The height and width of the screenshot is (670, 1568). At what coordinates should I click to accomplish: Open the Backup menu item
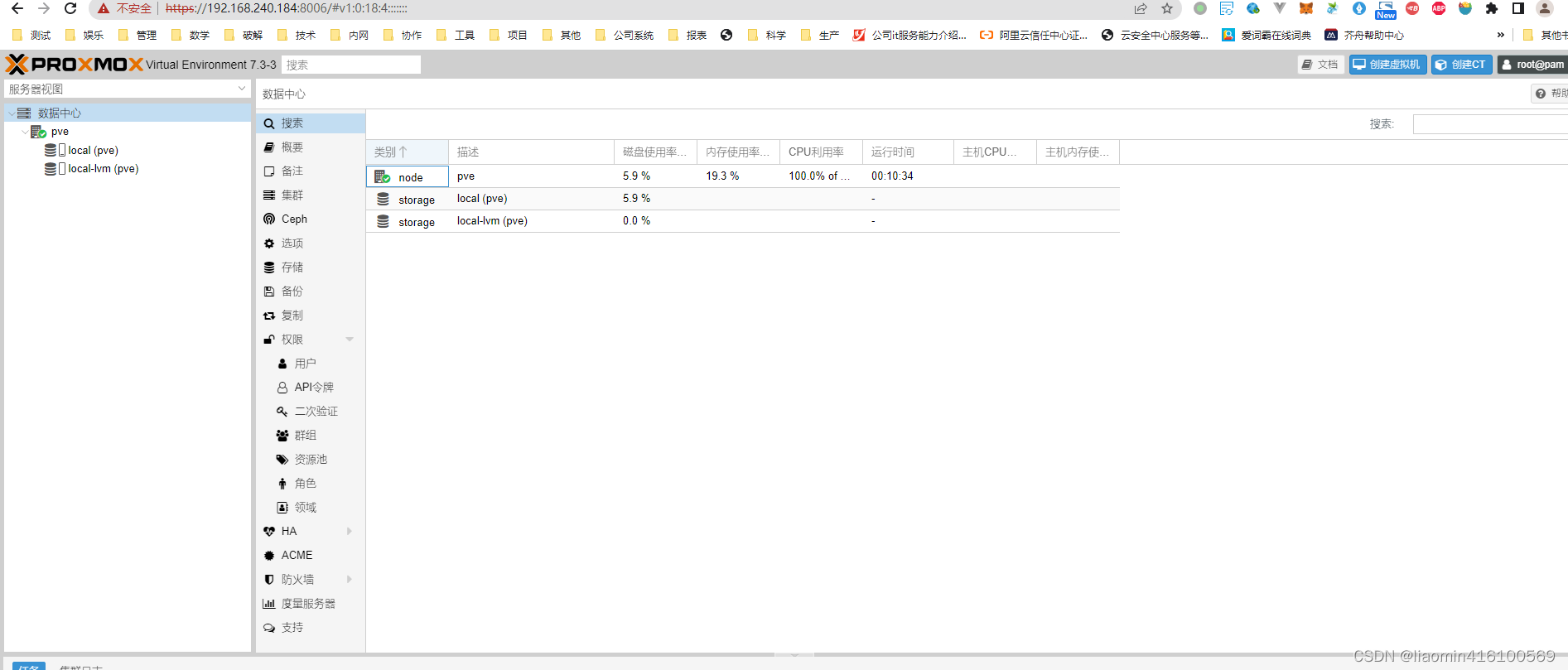tap(292, 292)
